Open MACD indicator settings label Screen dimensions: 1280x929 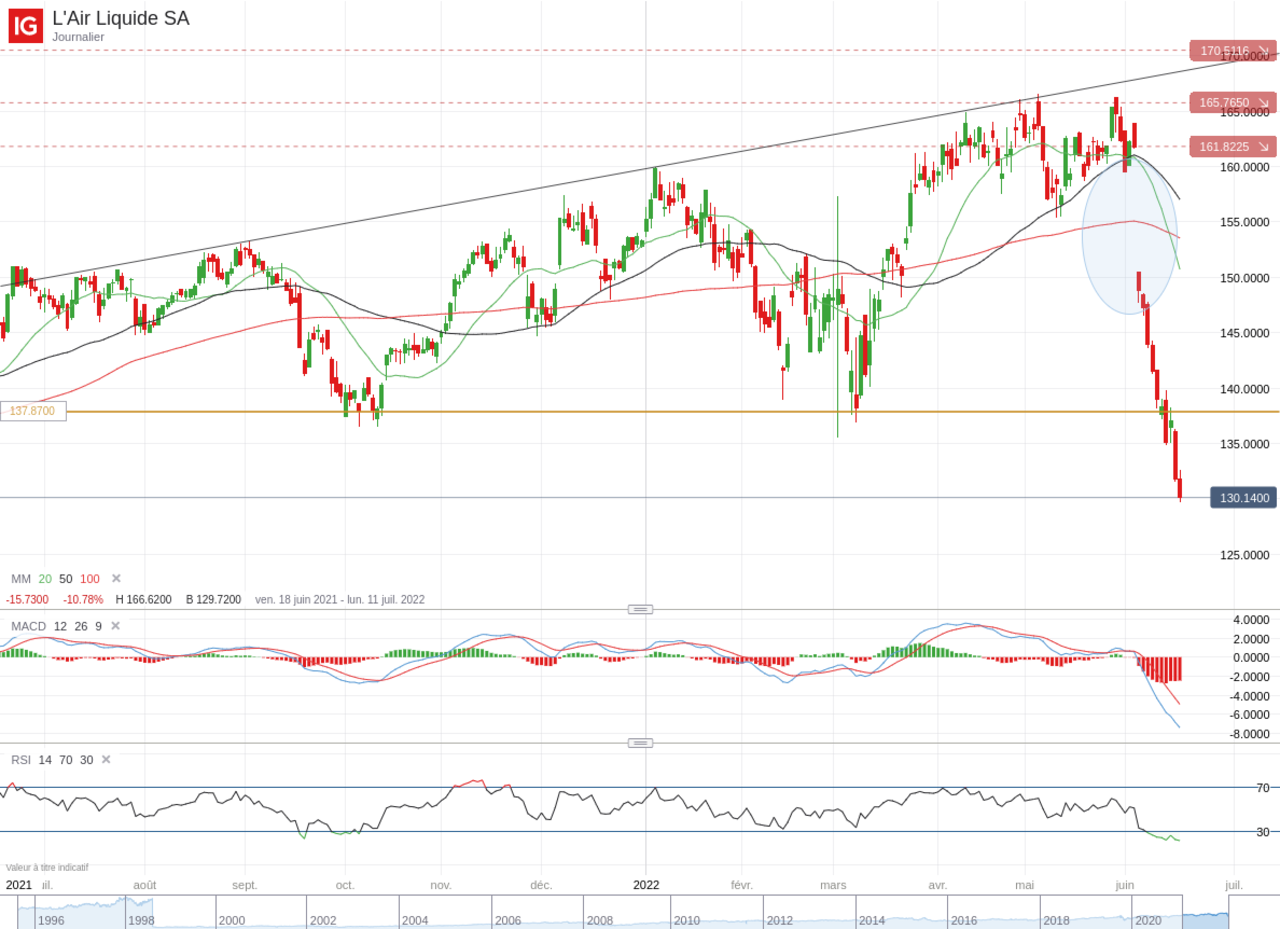(29, 626)
